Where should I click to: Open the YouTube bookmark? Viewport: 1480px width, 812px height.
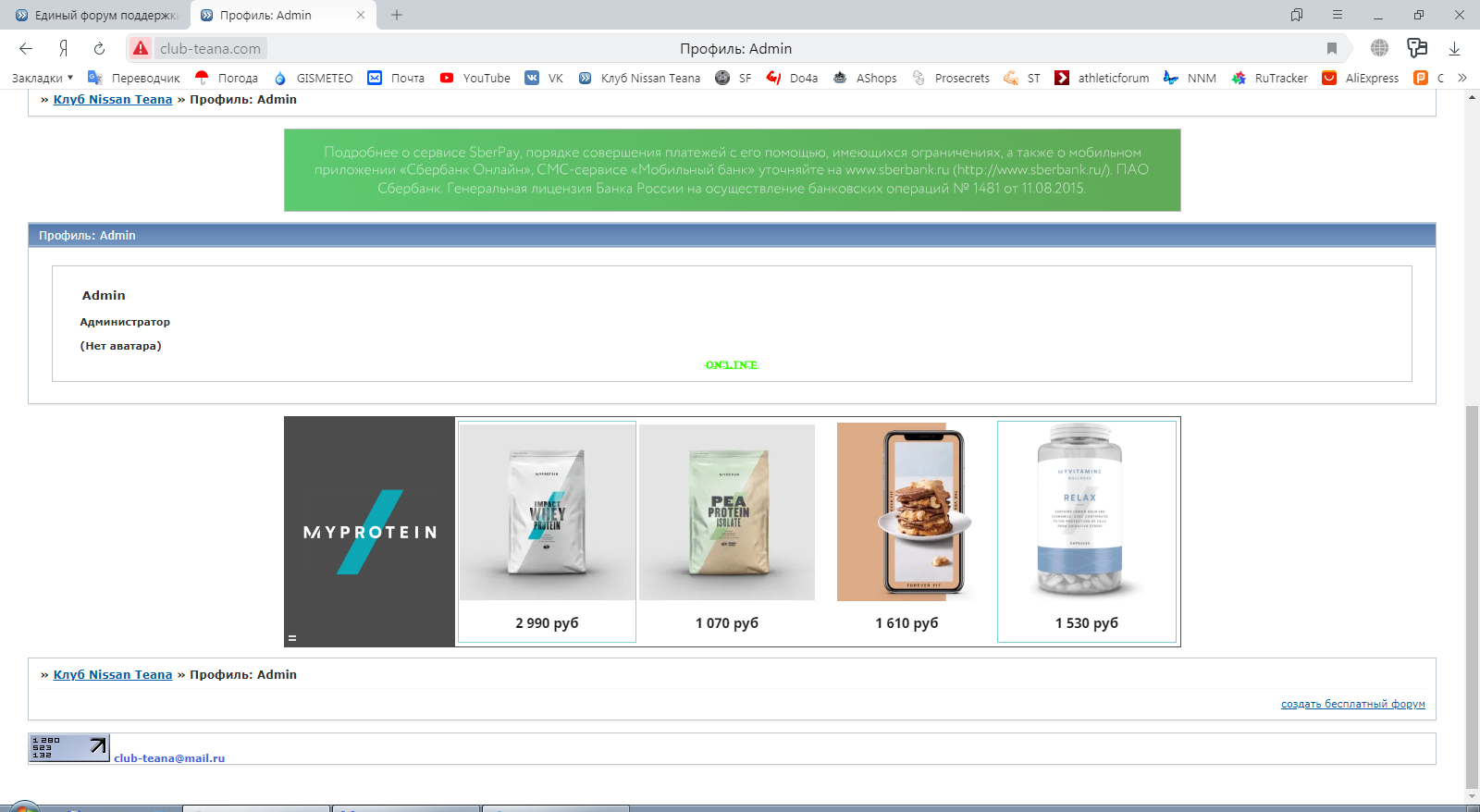click(475, 78)
